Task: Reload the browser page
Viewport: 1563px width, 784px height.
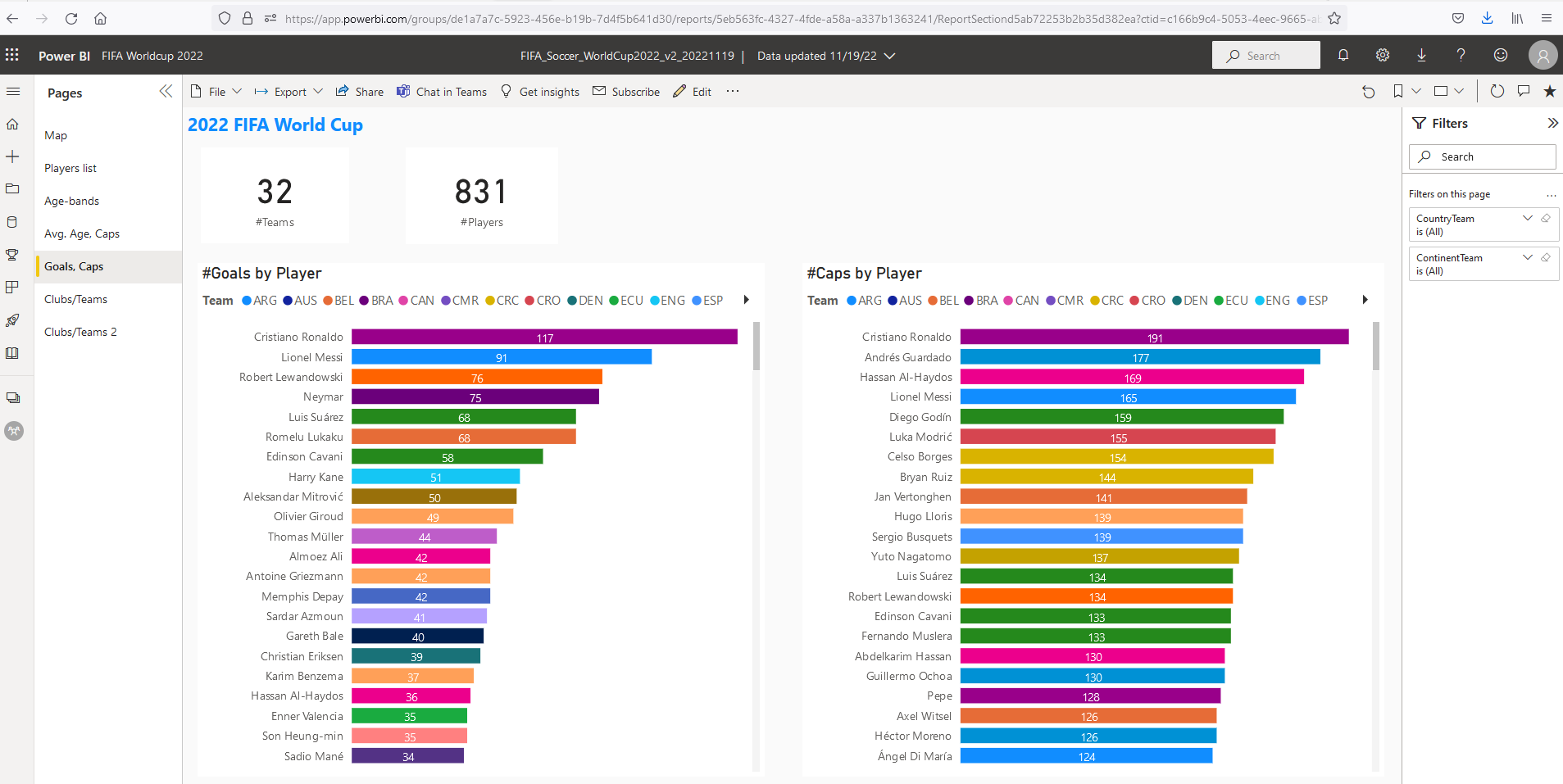Action: [71, 18]
